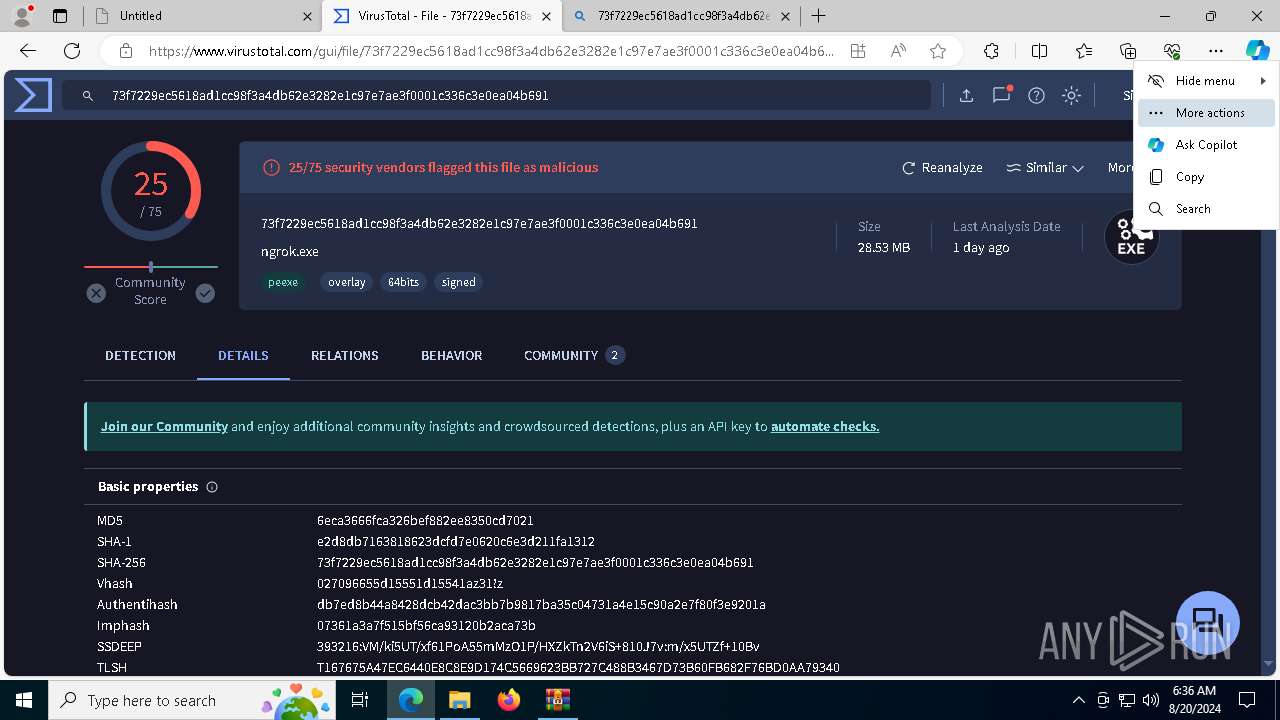
Task: Click the Windows Start button
Action: tap(23, 700)
